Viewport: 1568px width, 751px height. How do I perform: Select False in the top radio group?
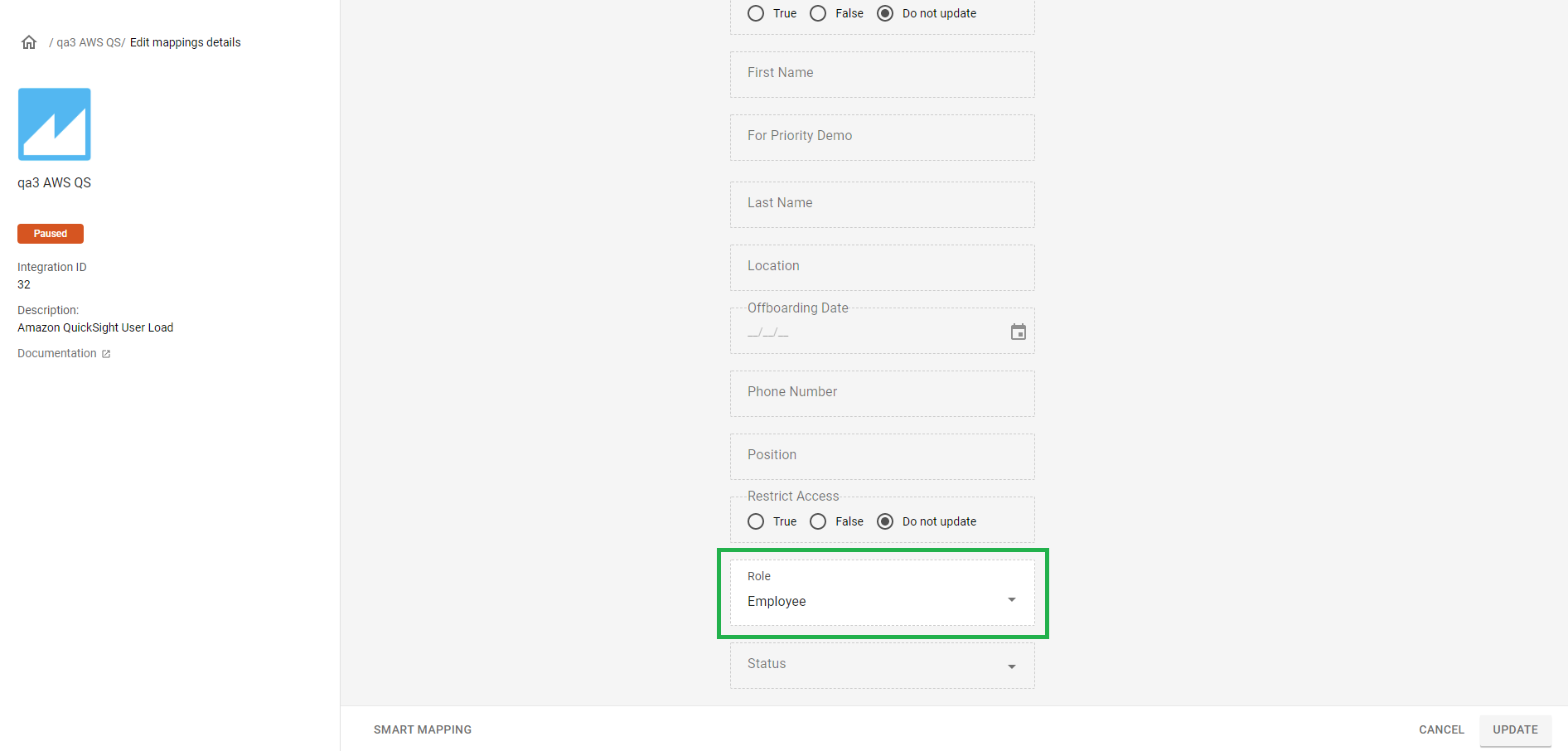pyautogui.click(x=818, y=13)
